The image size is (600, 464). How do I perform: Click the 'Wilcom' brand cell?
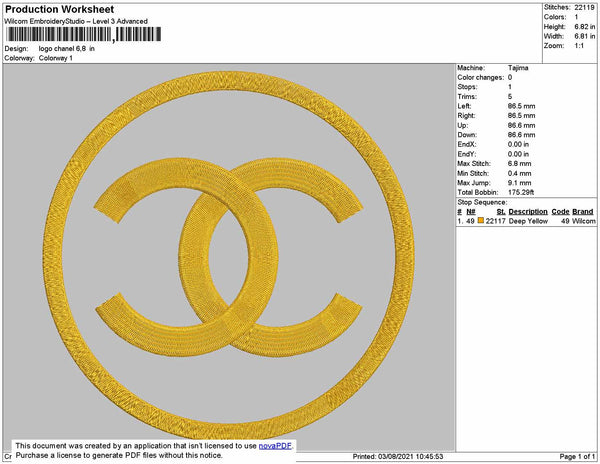pyautogui.click(x=584, y=221)
